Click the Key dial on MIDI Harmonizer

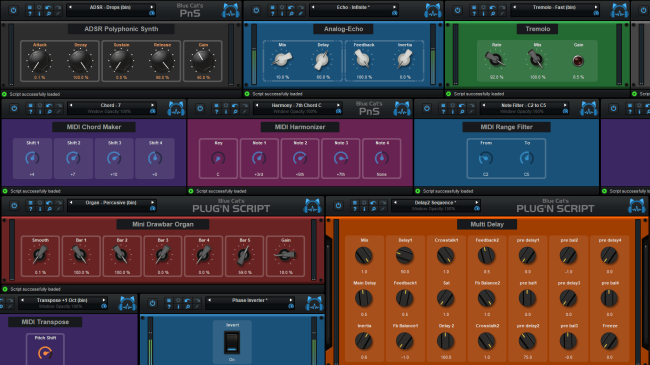pyautogui.click(x=218, y=158)
